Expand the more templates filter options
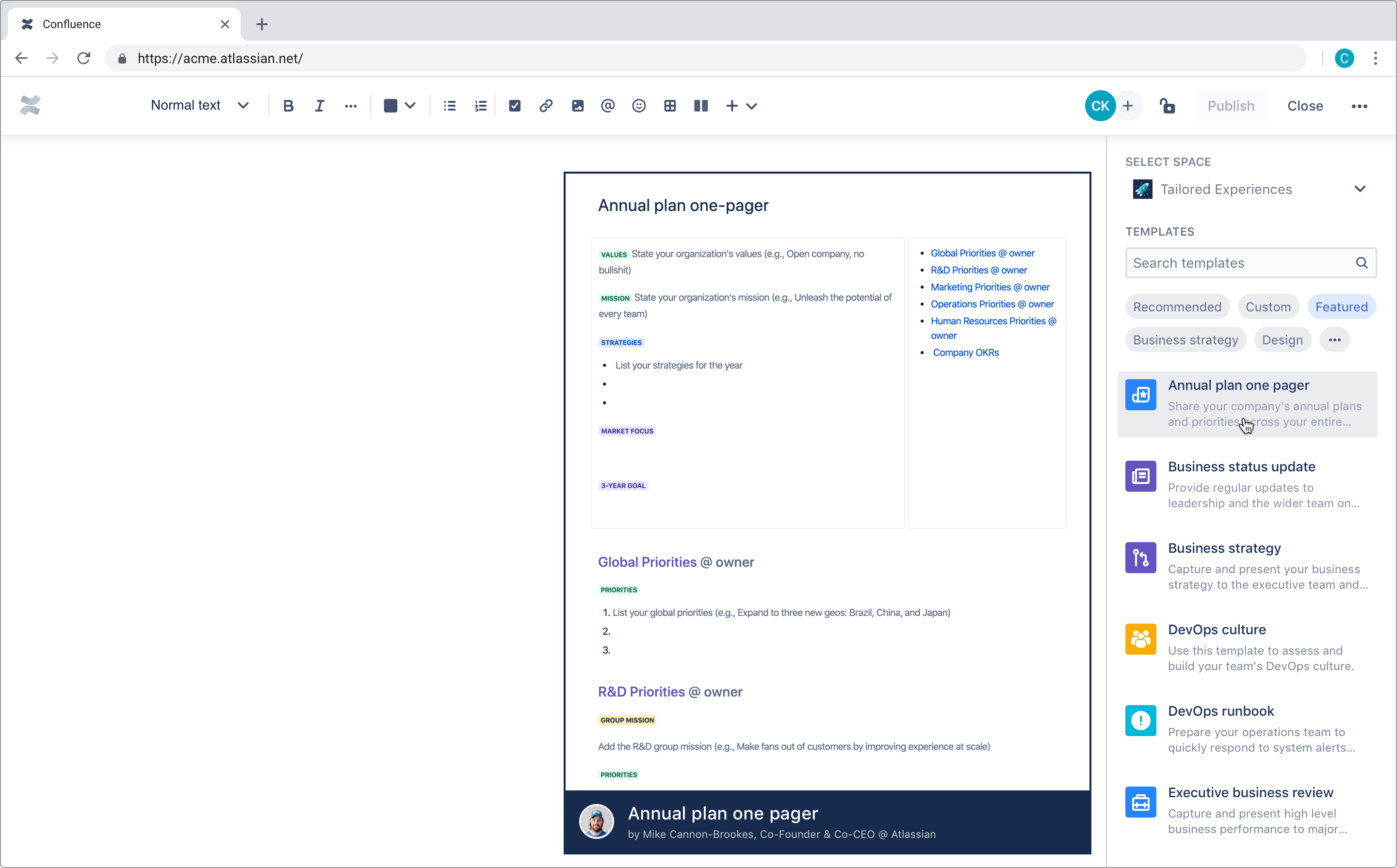Screen dimensions: 1397x868 [1335, 339]
